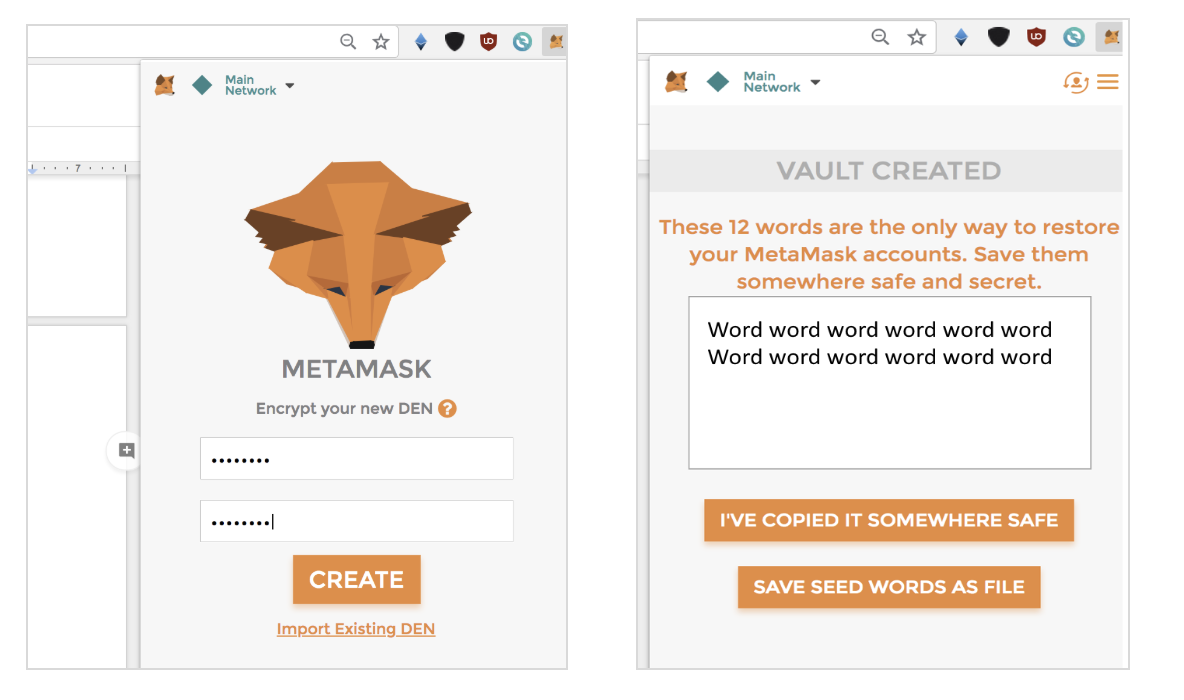1184x700 pixels.
Task: Click the bookmark star in right browser toolbar
Action: tap(916, 37)
